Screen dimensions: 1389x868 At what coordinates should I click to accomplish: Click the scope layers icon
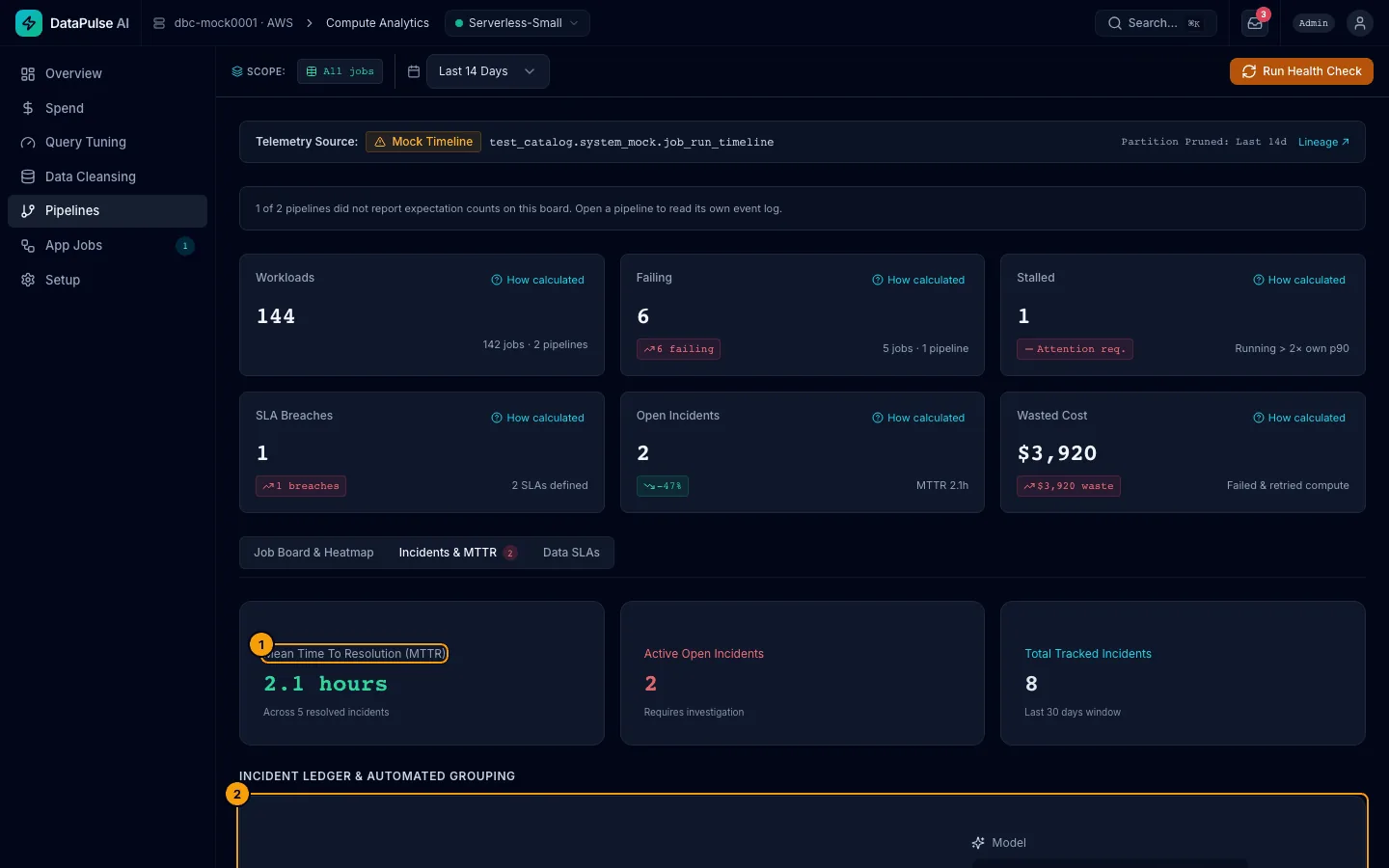[237, 71]
